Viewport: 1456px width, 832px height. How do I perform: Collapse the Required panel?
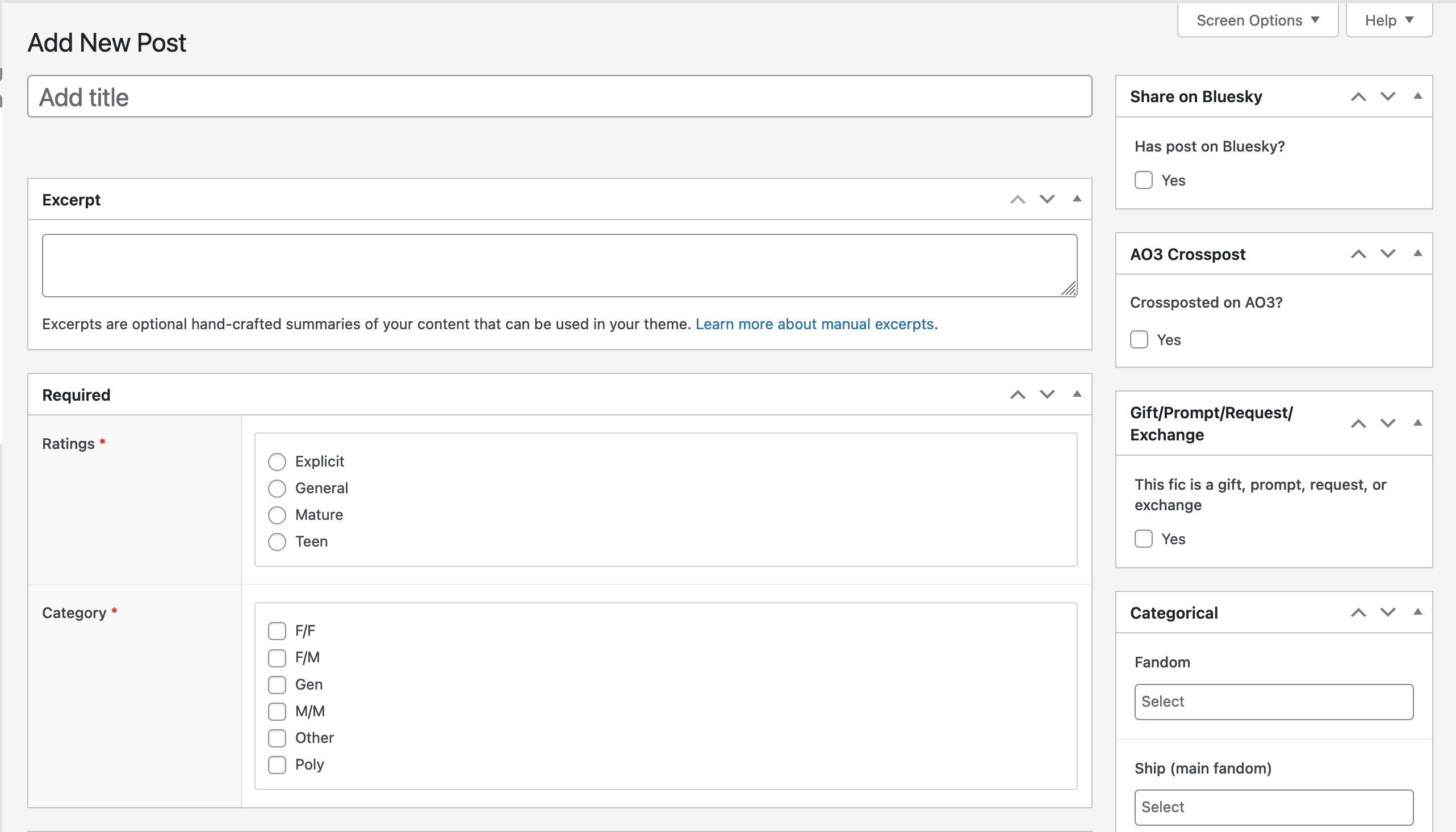click(x=1077, y=394)
